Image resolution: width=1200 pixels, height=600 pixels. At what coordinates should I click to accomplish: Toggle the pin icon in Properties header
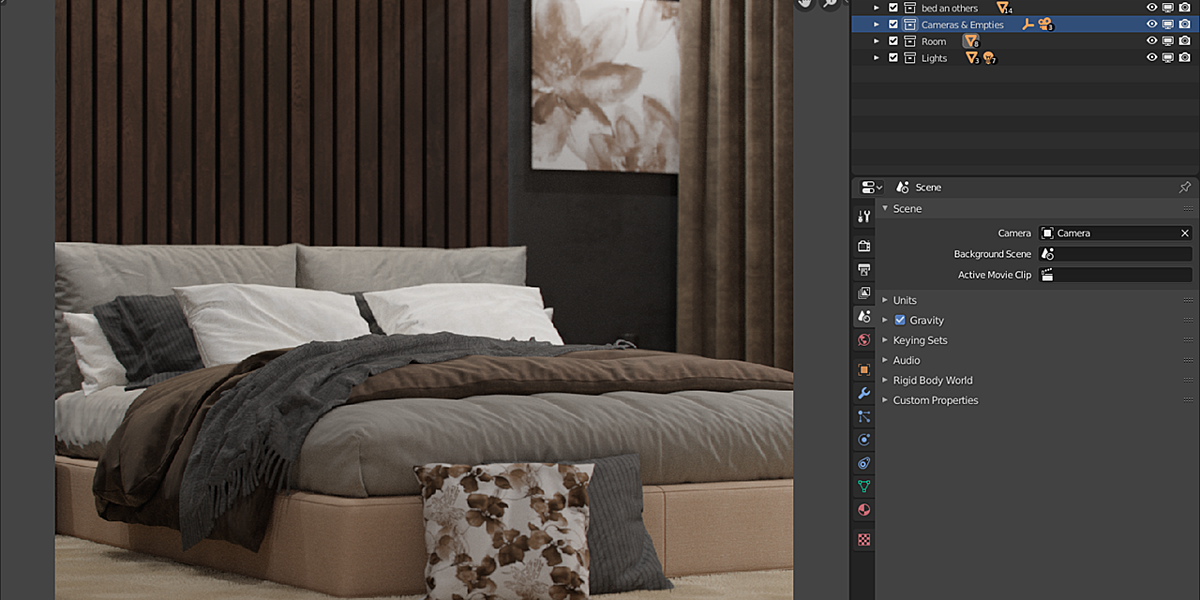[1185, 187]
